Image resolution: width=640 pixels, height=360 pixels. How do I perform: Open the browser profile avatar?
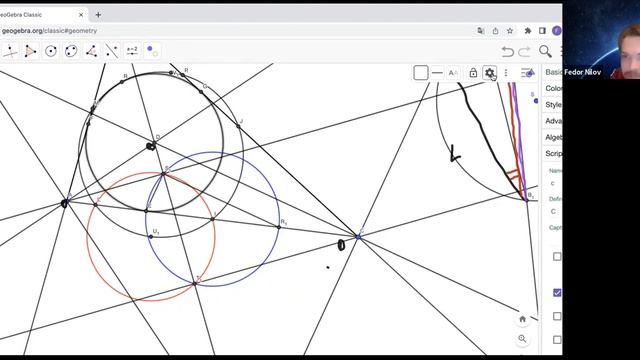click(x=557, y=31)
